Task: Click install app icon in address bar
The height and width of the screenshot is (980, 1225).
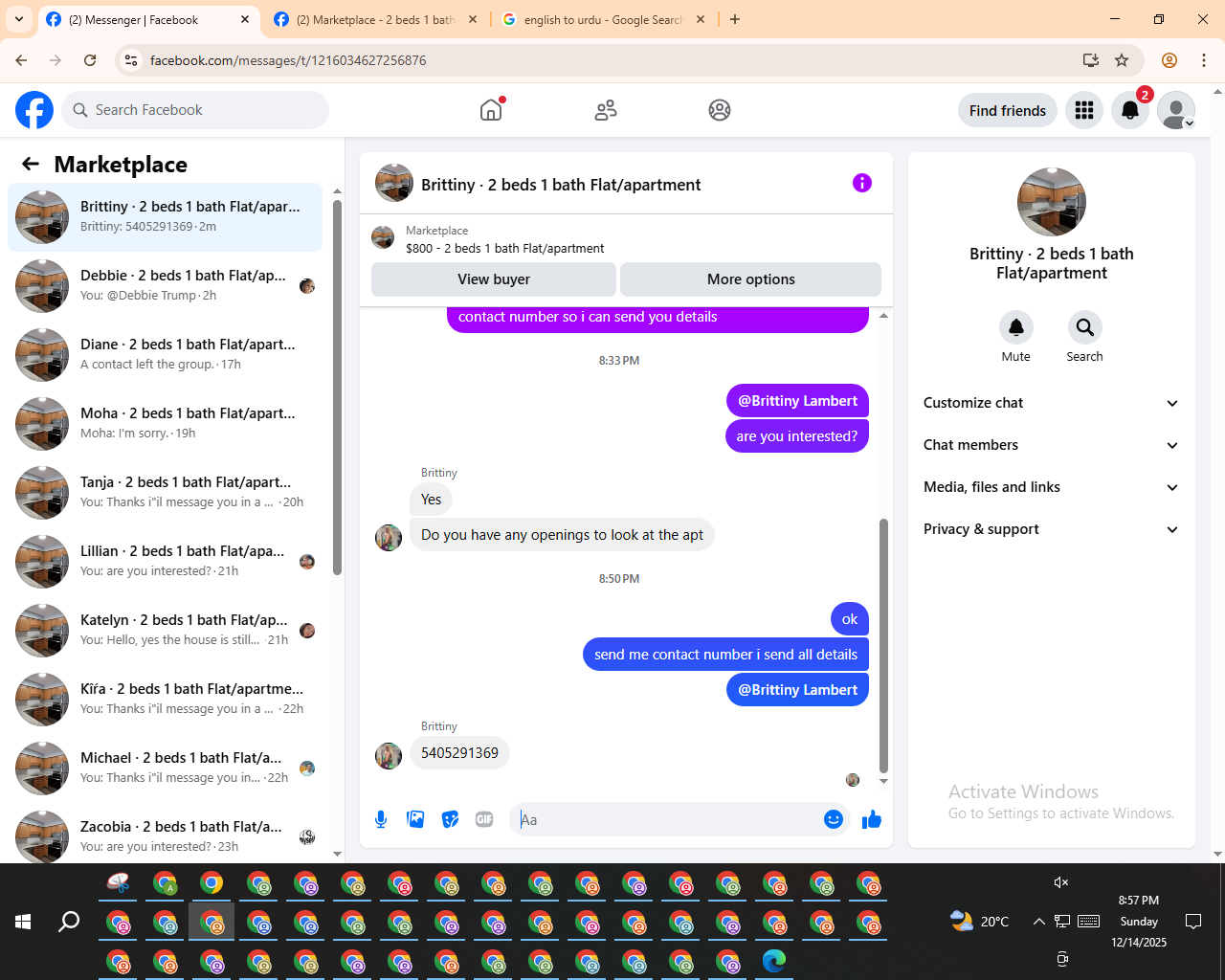Action: click(x=1090, y=60)
